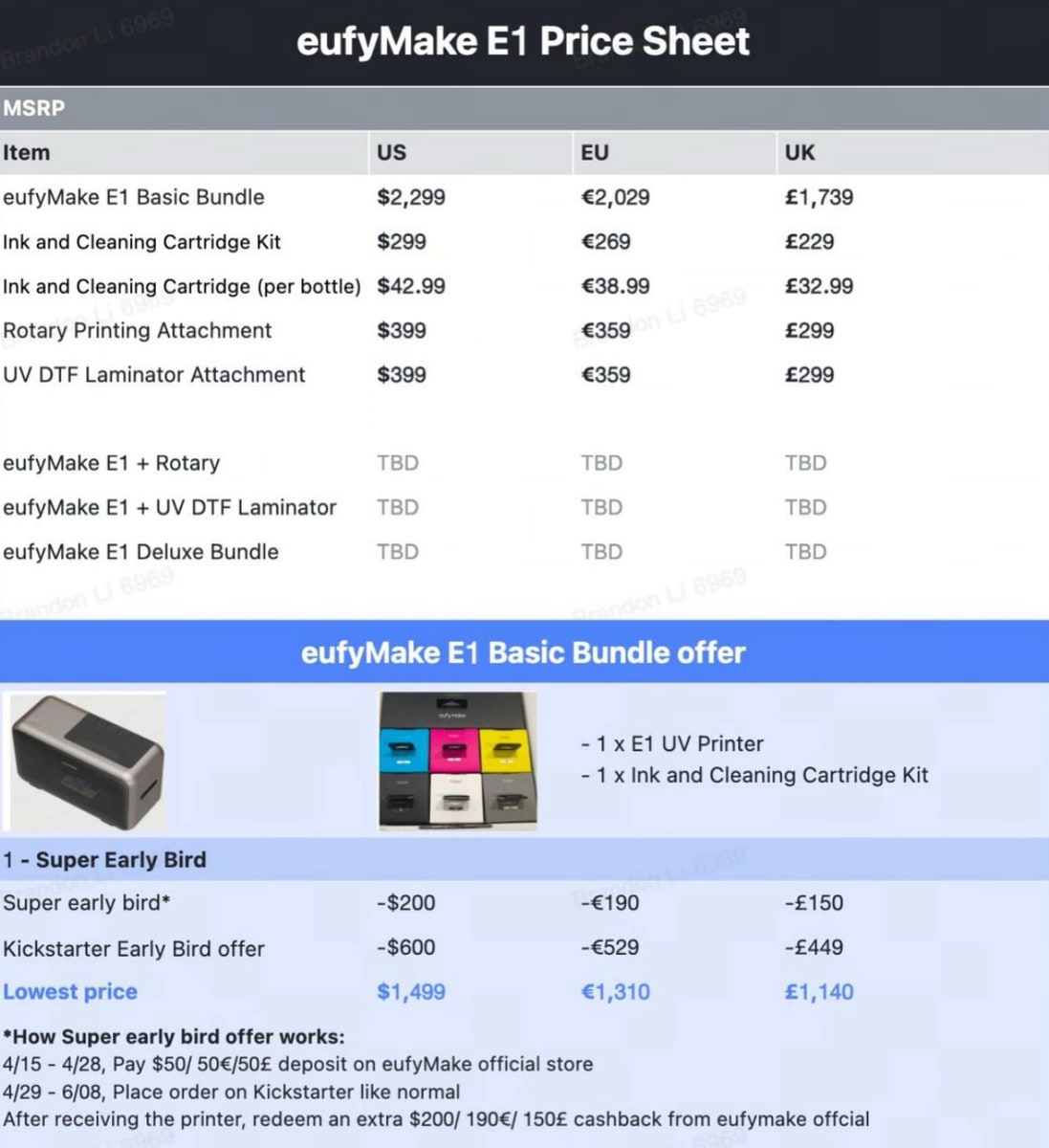The image size is (1049, 1148).
Task: Select the 'Rotary Printing Attachment' item row
Action: [138, 331]
